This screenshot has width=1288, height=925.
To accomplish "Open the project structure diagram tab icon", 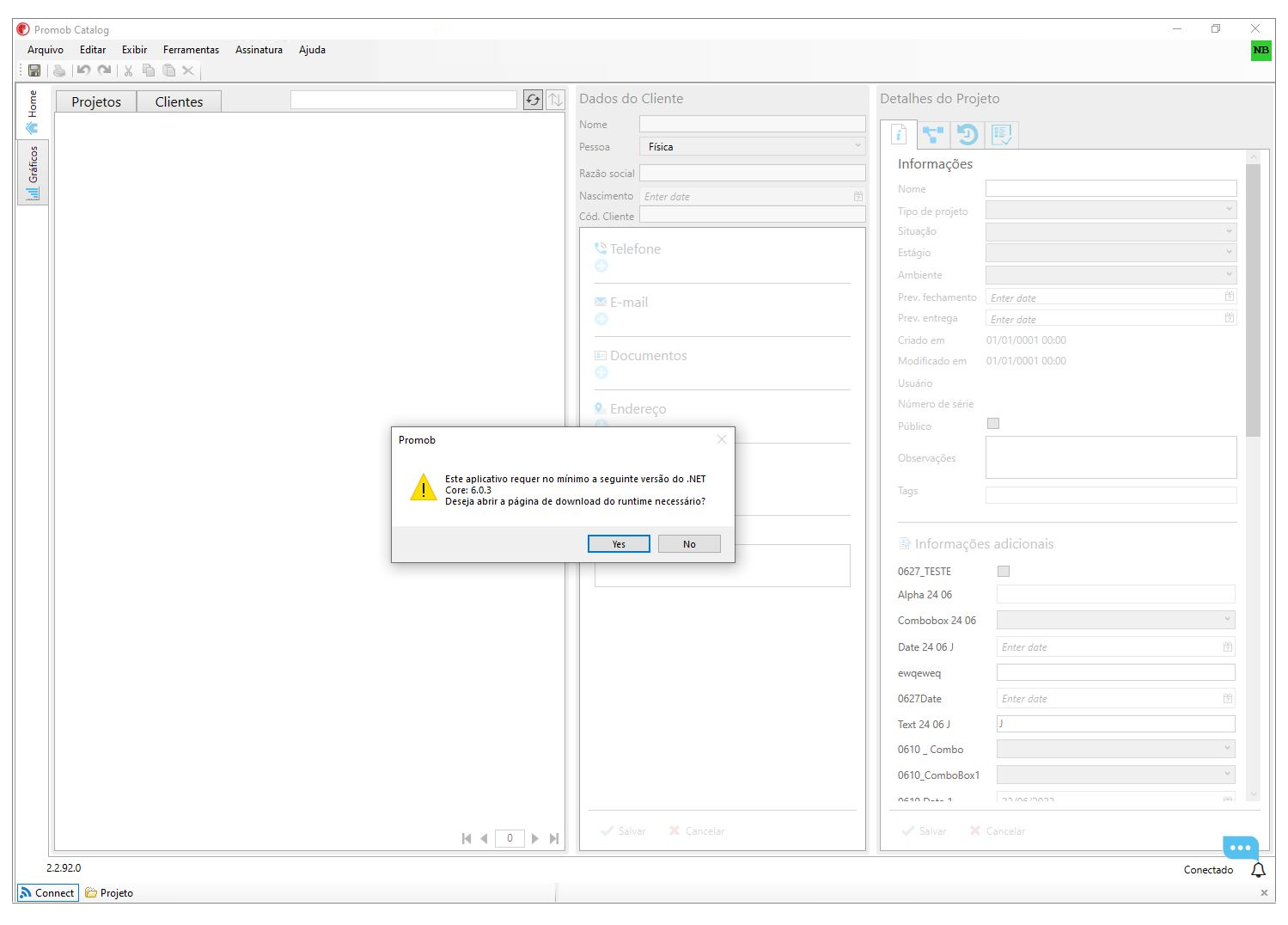I will tap(932, 134).
